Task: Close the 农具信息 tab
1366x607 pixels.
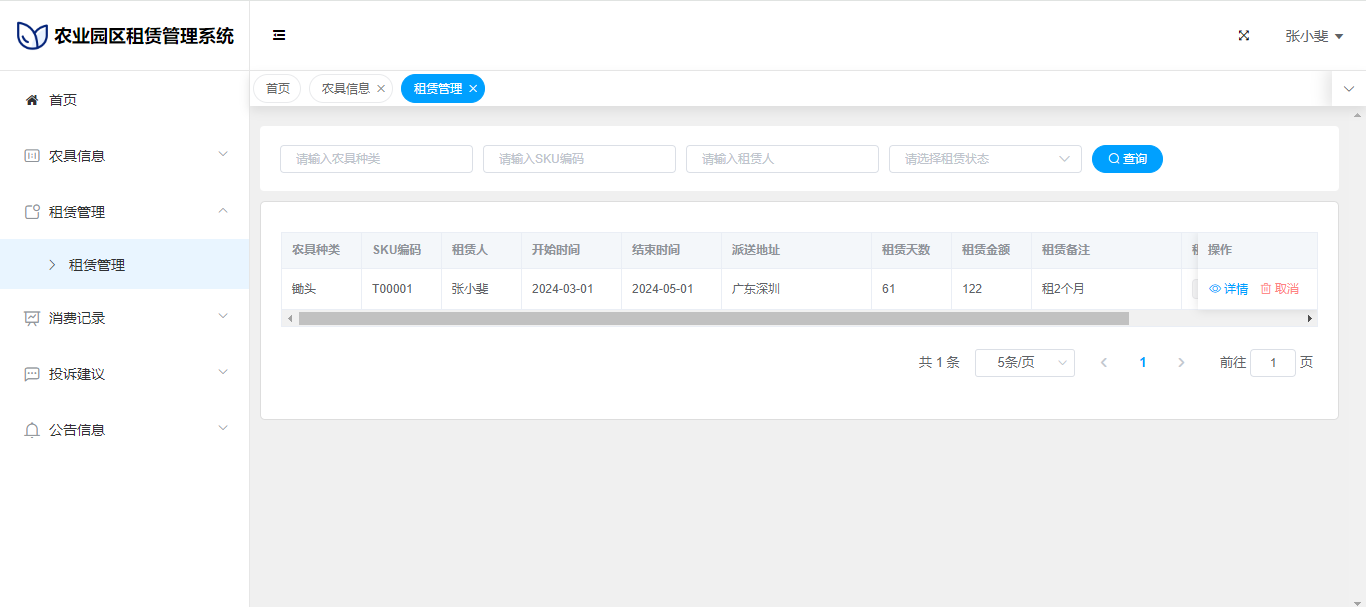Action: point(381,89)
